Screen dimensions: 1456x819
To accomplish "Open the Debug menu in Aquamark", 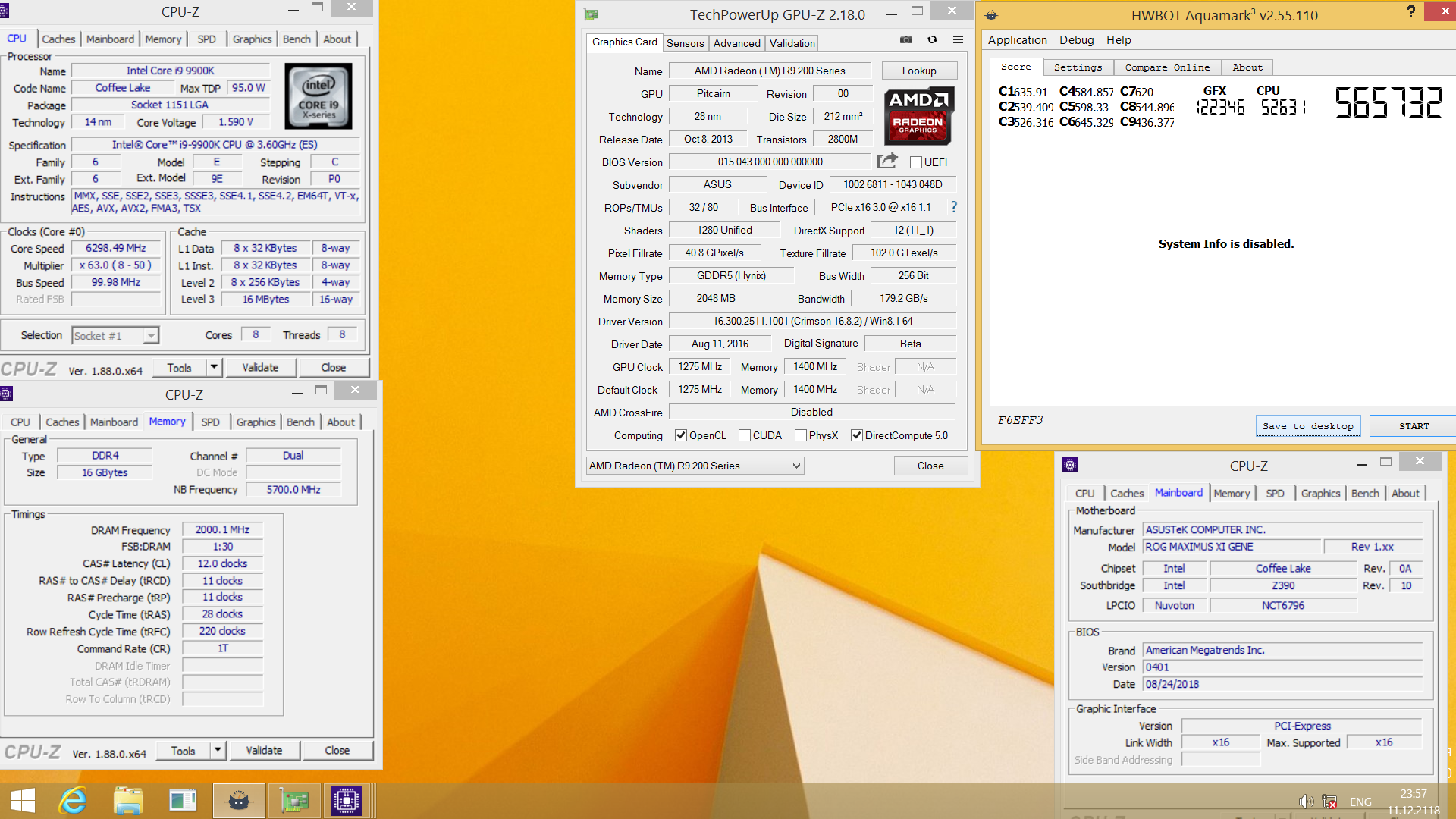I will tap(1077, 40).
